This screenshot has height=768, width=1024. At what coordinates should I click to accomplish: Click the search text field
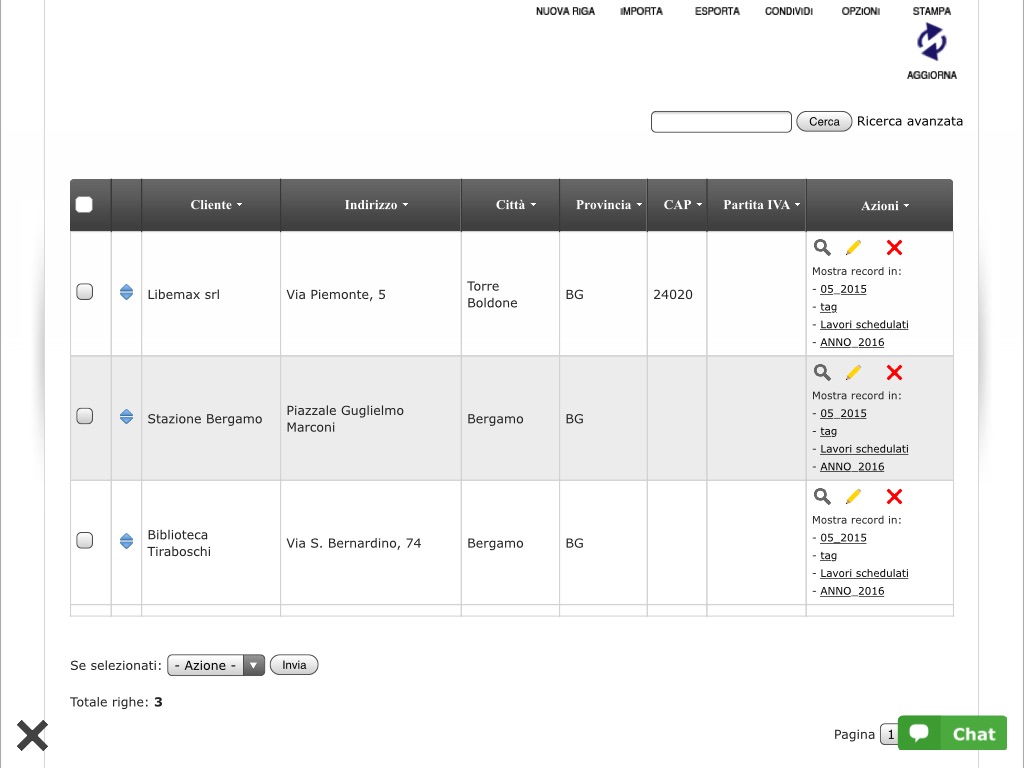coord(721,122)
